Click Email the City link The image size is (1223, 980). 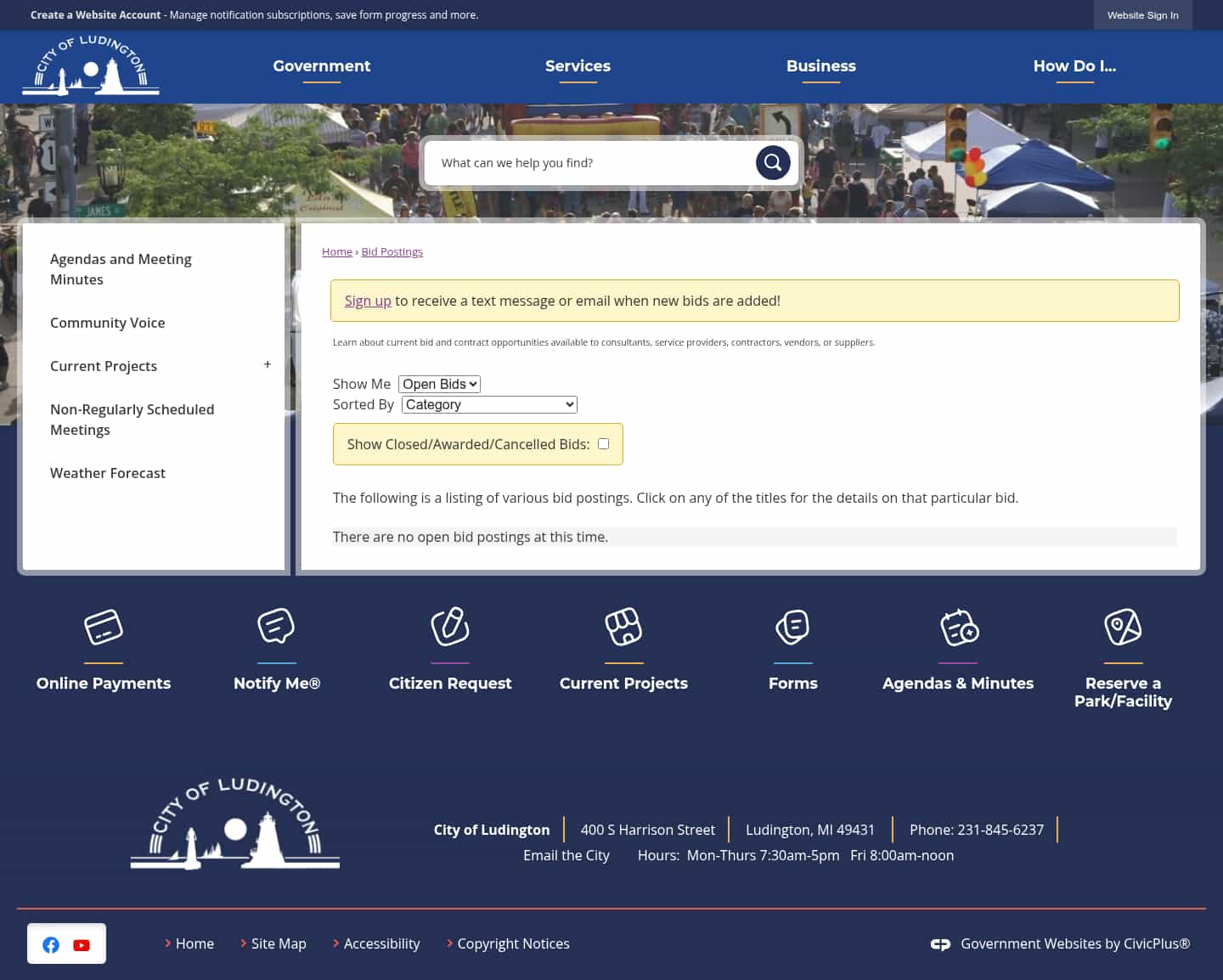click(x=566, y=855)
